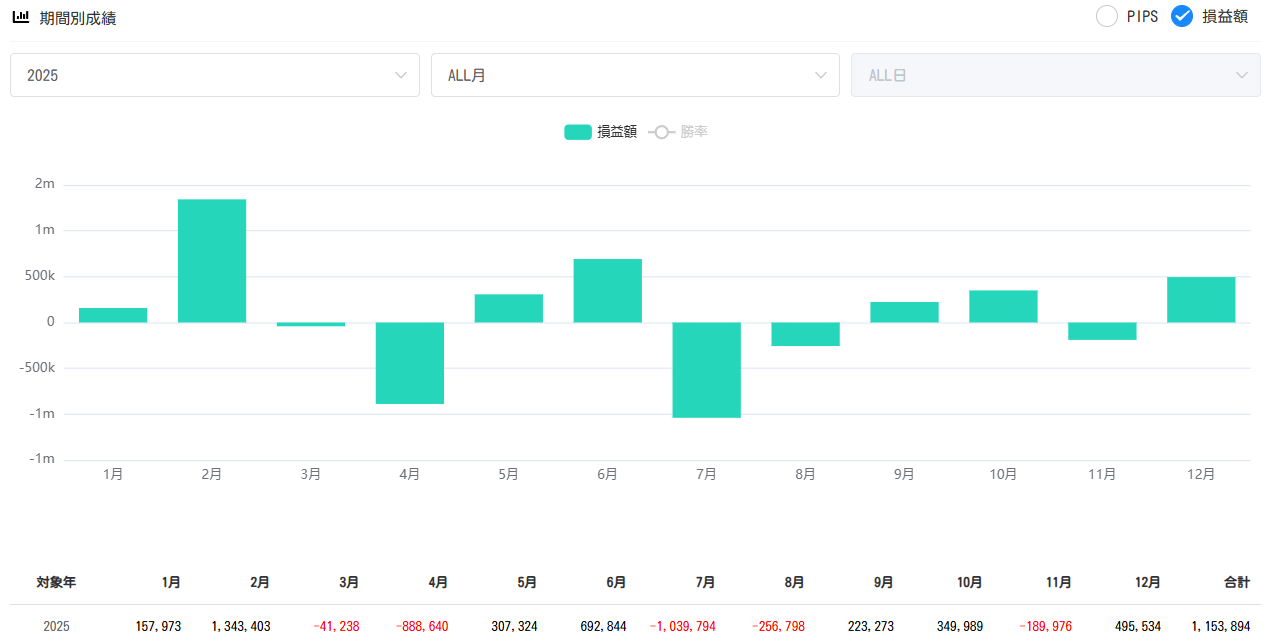Click the 合計 table column header

1237,582
